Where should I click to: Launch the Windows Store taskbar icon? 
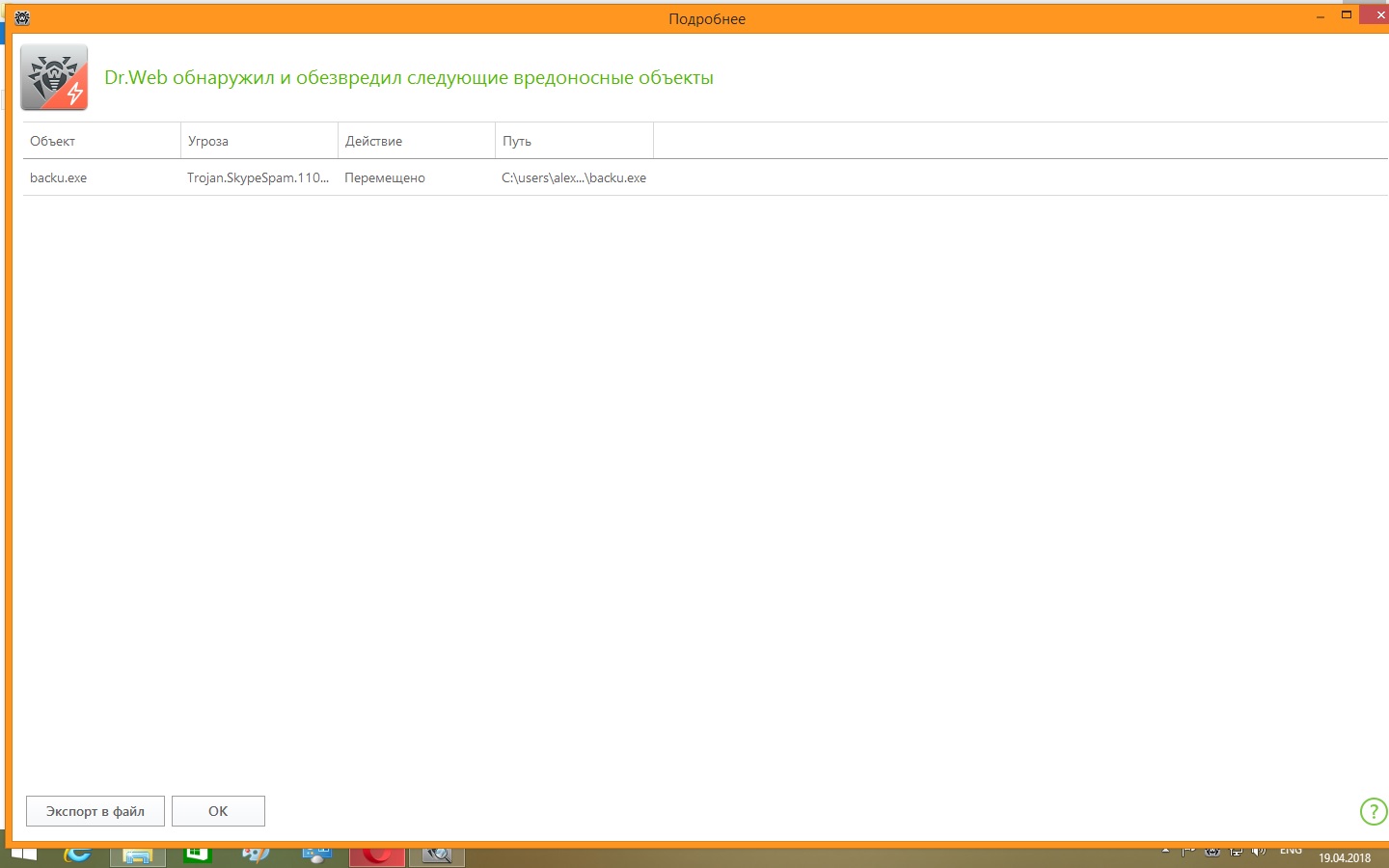(x=197, y=855)
